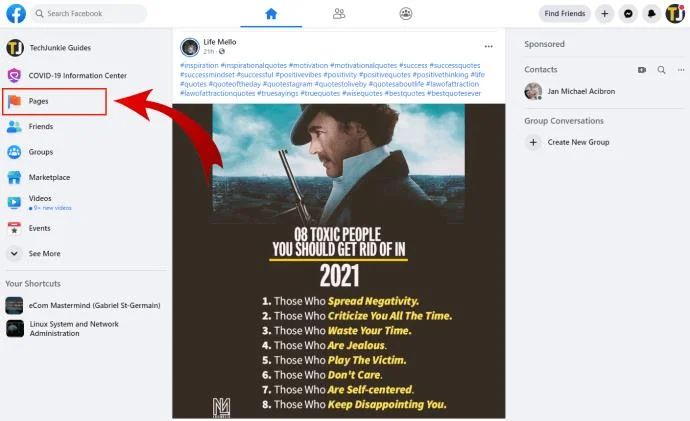690x421 pixels.
Task: Click the Search Facebook input field
Action: (89, 14)
